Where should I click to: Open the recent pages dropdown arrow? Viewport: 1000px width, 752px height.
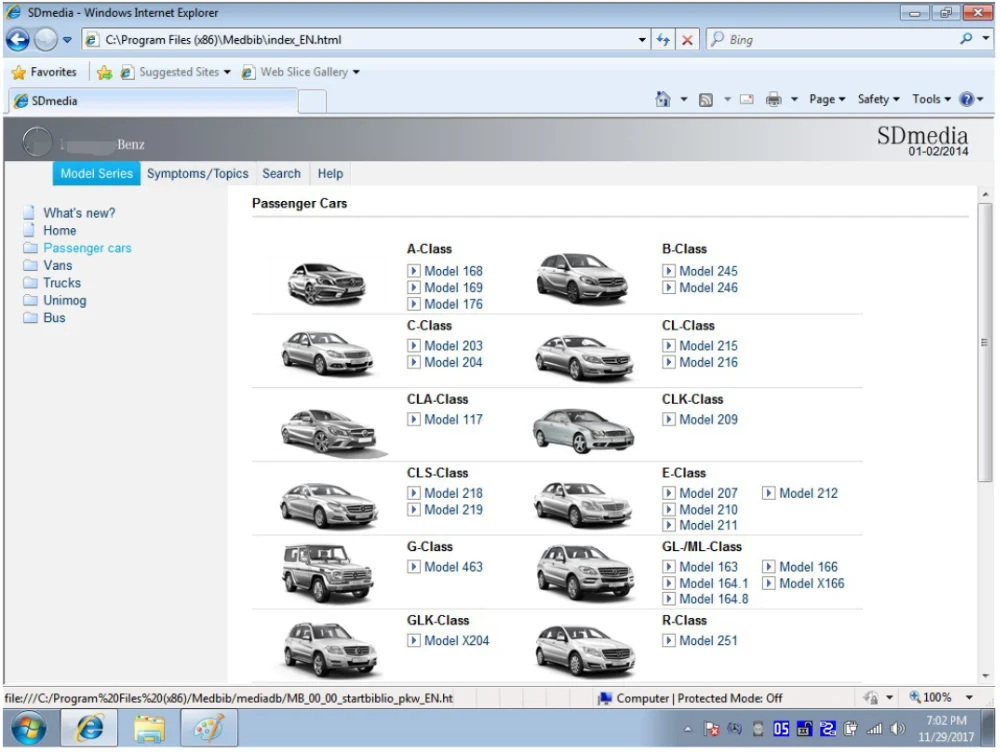point(67,40)
